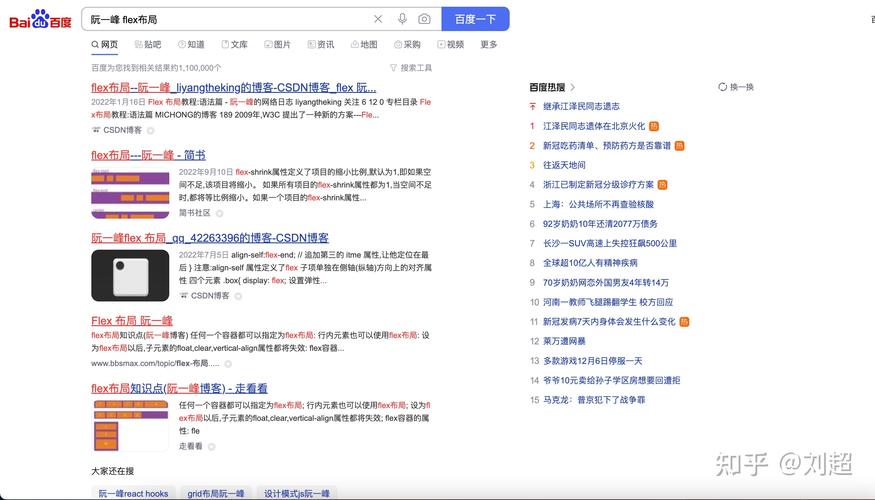Open hot search 多款游戏12月6日停服一天

point(593,360)
